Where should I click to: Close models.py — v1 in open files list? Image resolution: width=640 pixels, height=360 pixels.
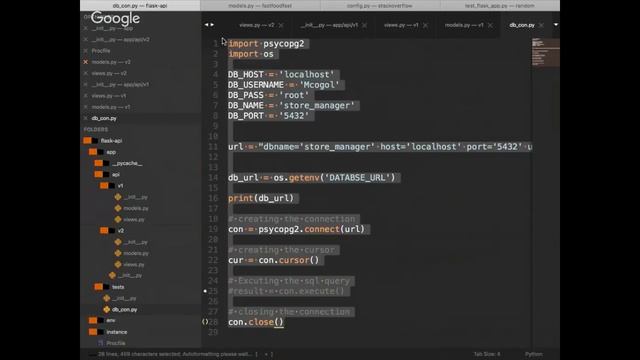[86, 107]
